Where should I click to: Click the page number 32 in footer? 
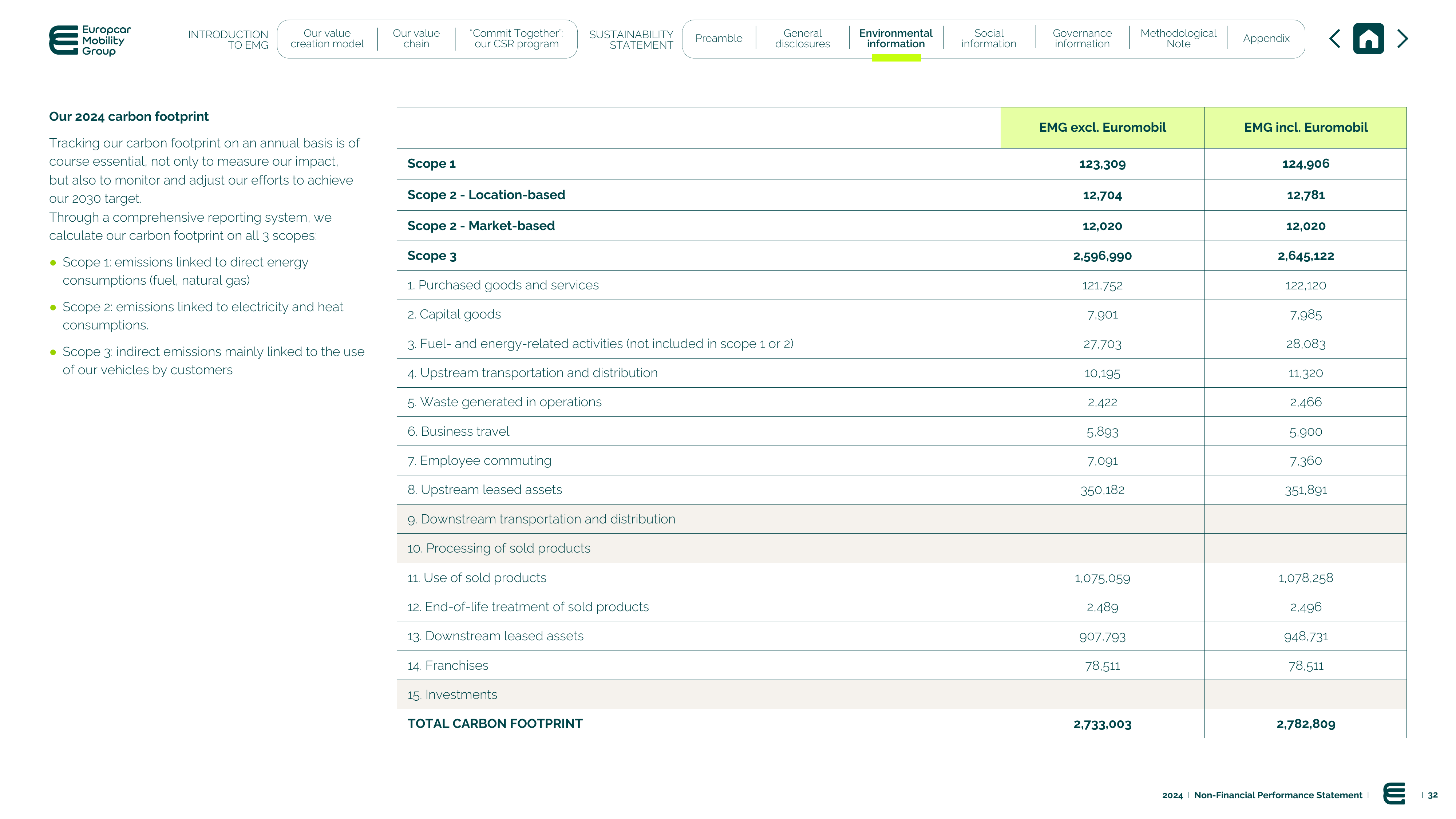coord(1433,795)
